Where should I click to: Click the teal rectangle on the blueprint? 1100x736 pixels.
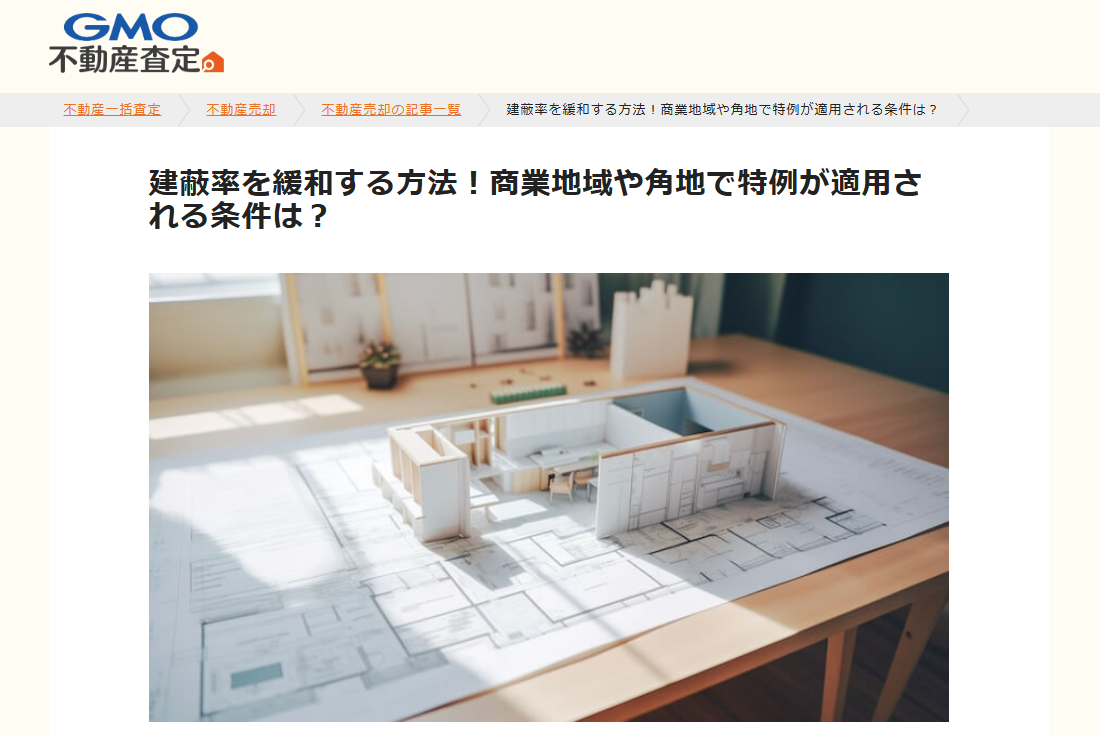(257, 675)
